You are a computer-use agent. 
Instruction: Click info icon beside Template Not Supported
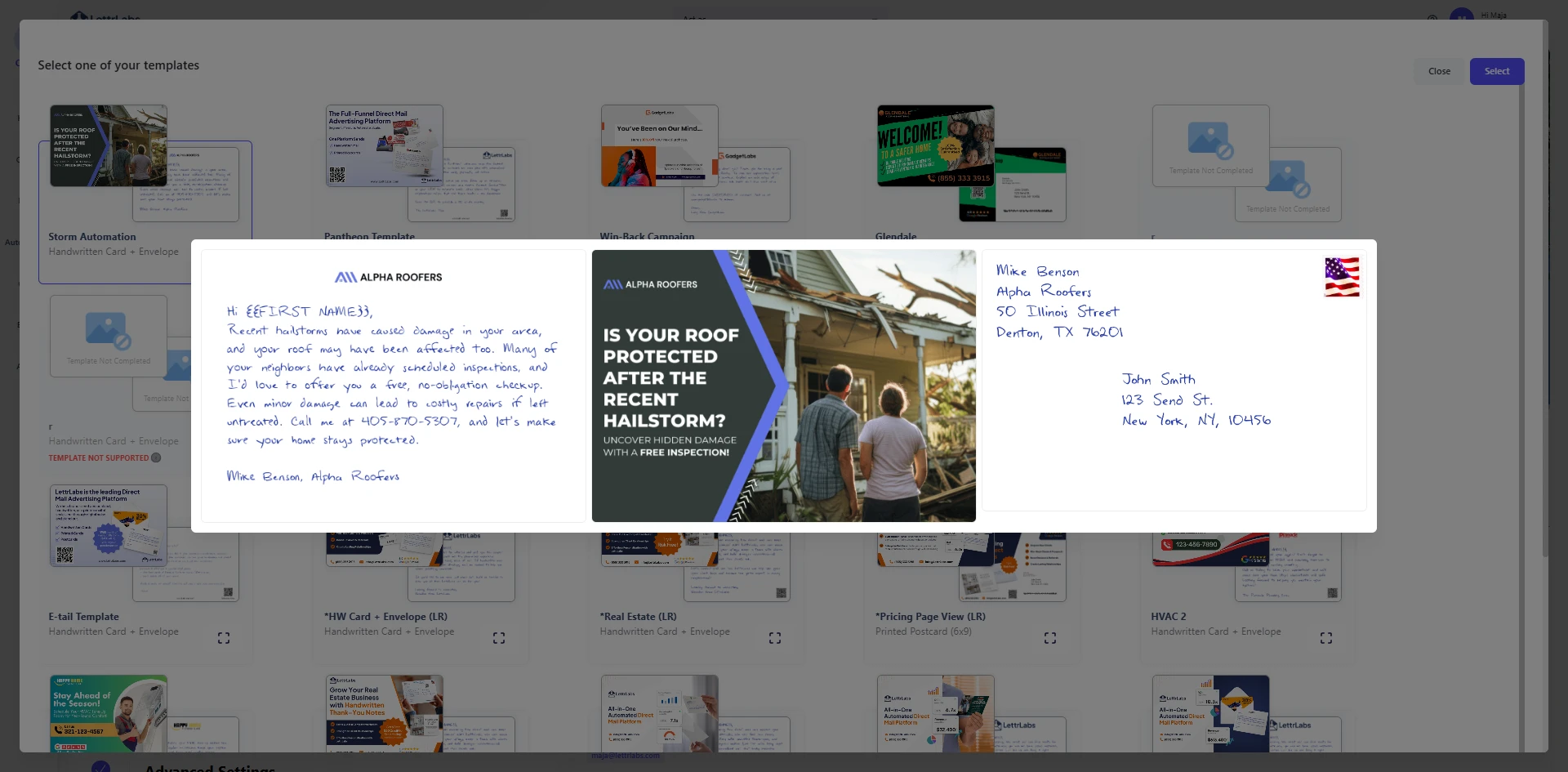click(x=156, y=457)
